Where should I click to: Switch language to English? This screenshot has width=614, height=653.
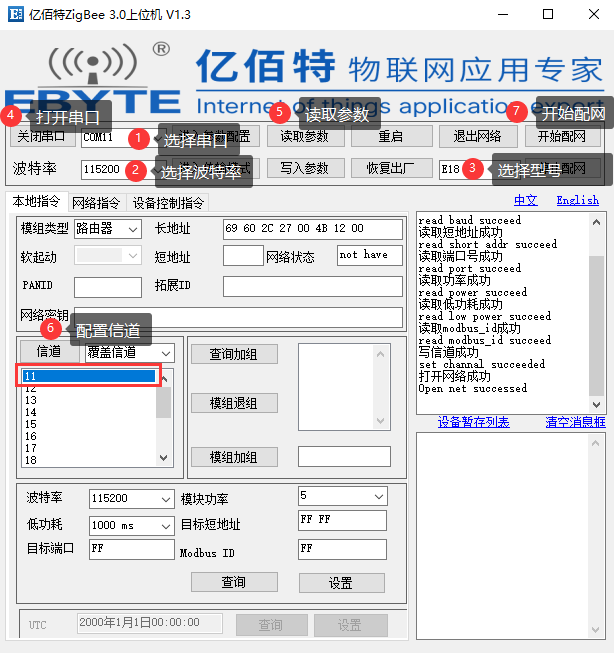tap(577, 200)
